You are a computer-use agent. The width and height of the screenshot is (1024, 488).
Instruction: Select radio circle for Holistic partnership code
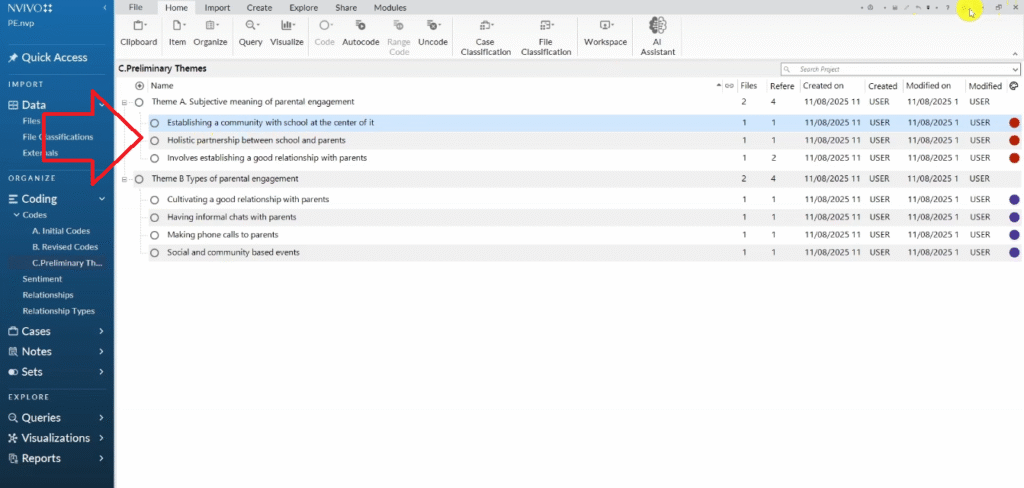155,141
